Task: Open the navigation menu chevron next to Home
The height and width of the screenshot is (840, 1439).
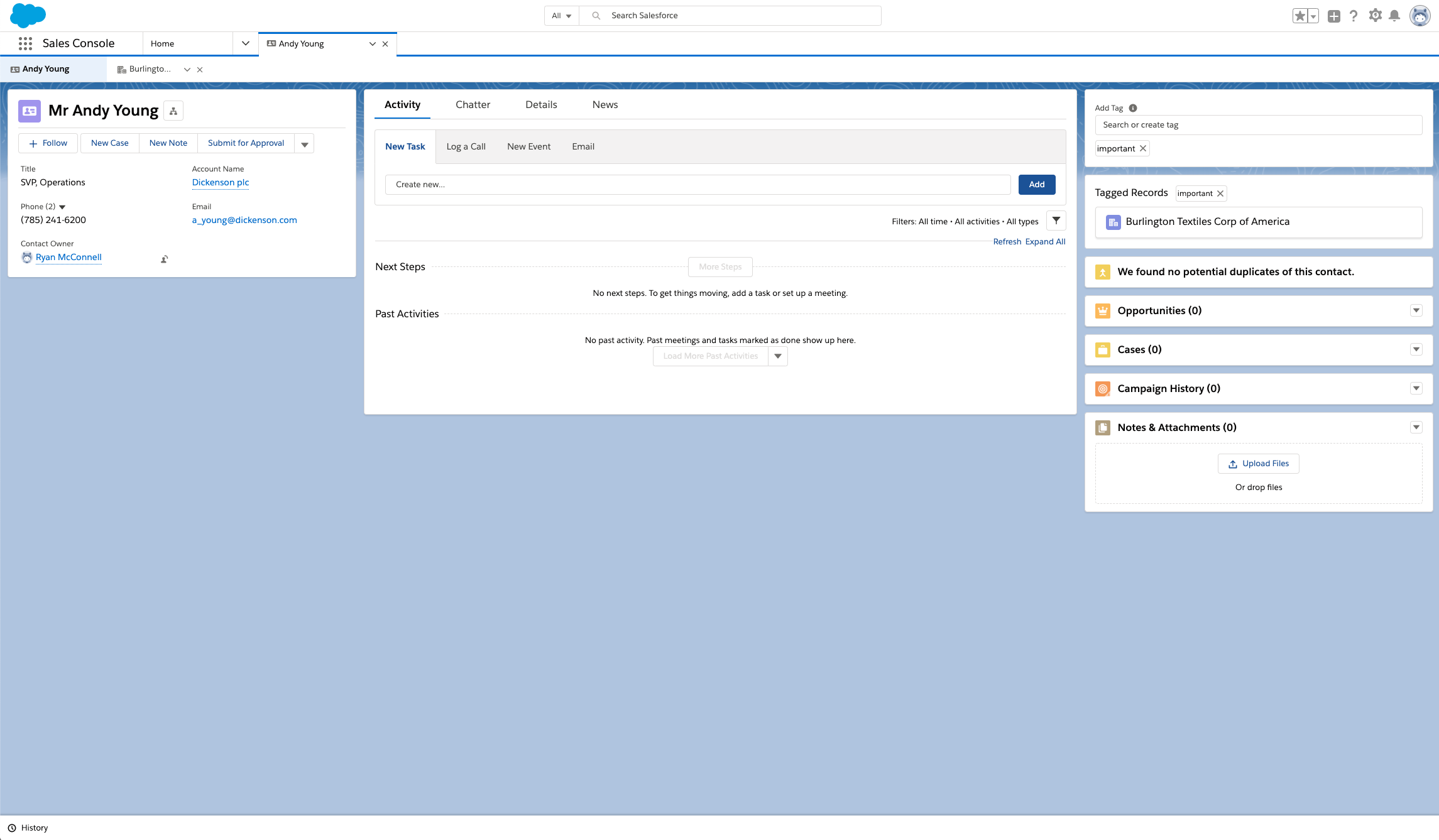Action: (x=246, y=43)
